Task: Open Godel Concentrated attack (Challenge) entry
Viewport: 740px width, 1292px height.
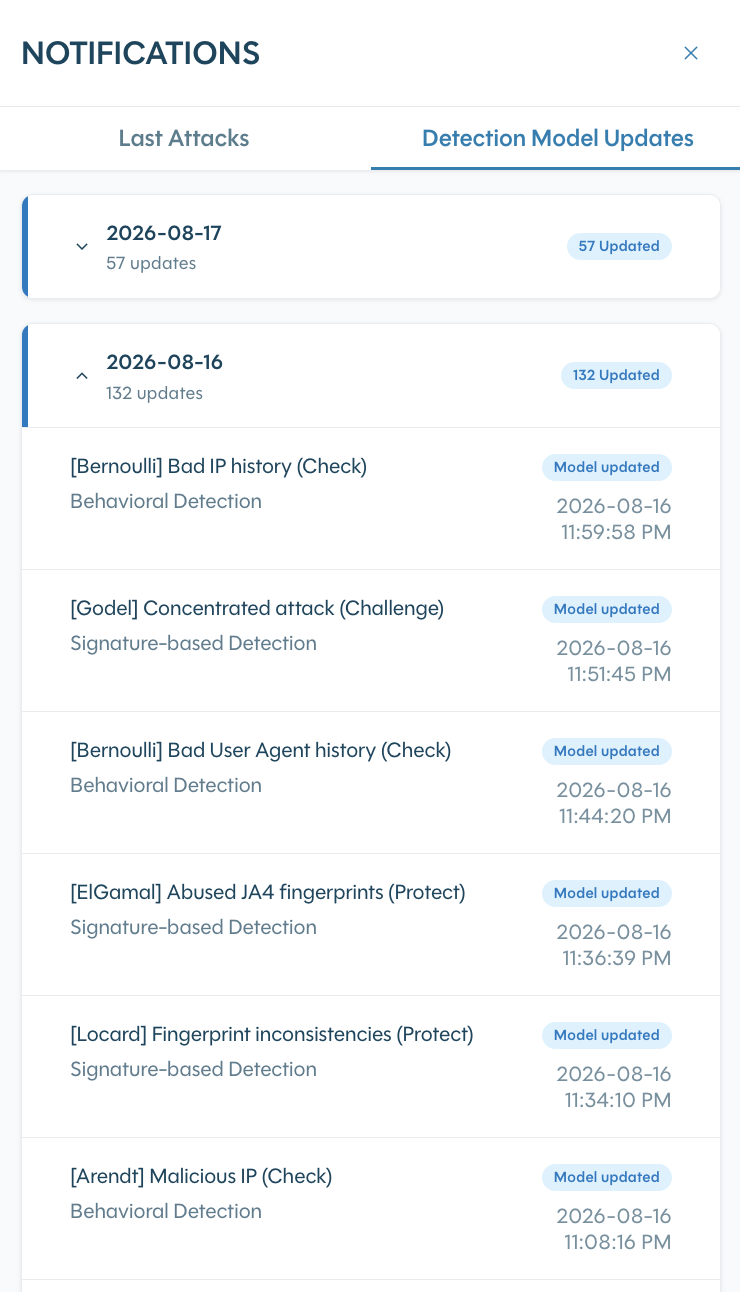Action: click(371, 641)
